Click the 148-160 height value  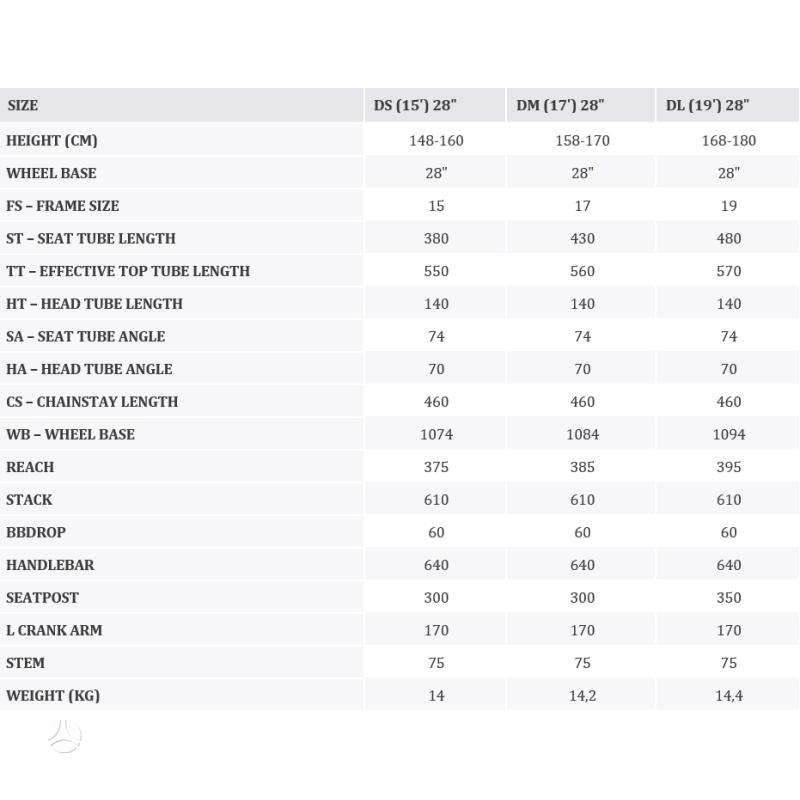click(436, 141)
